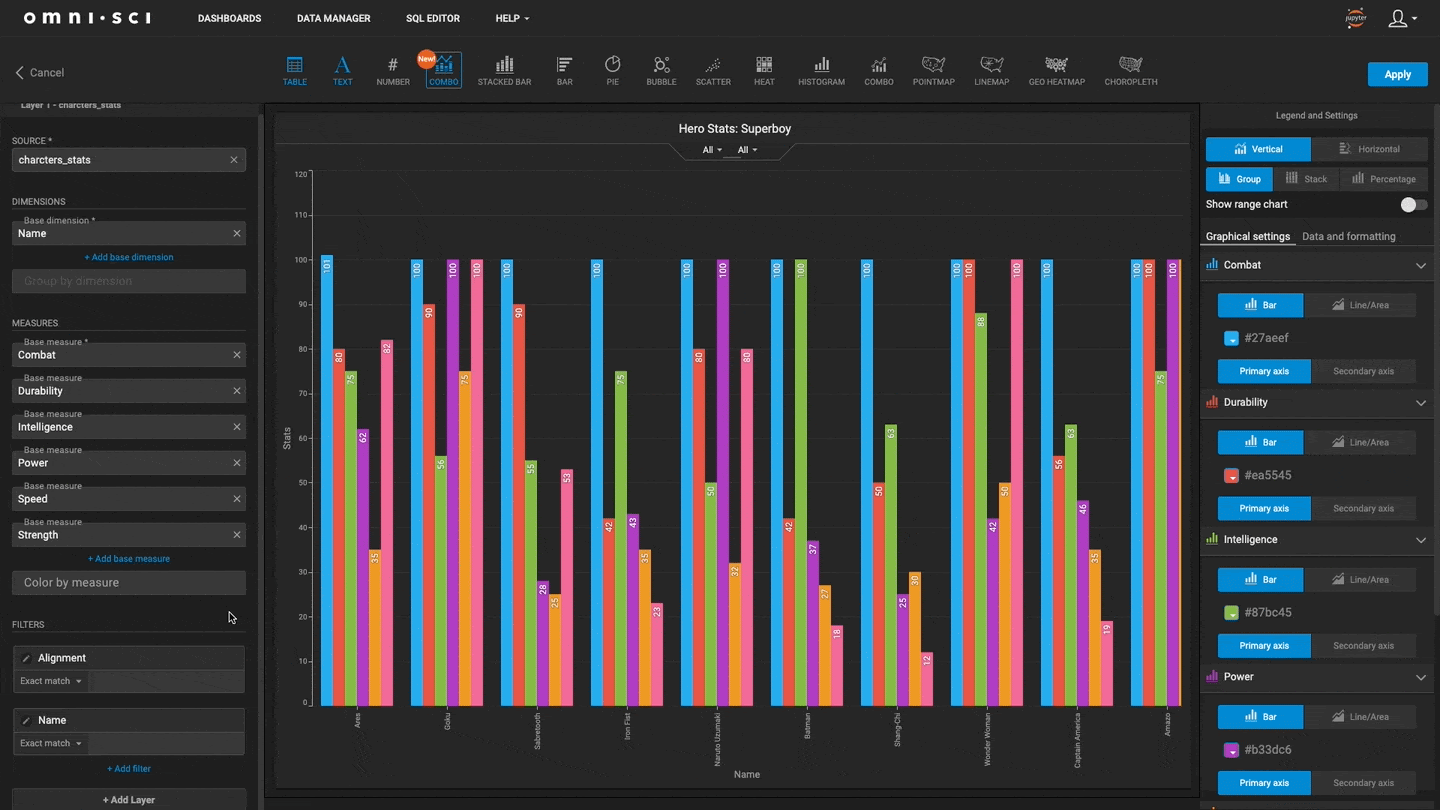Collapse the Power settings section
This screenshot has width=1440, height=810.
click(1421, 677)
